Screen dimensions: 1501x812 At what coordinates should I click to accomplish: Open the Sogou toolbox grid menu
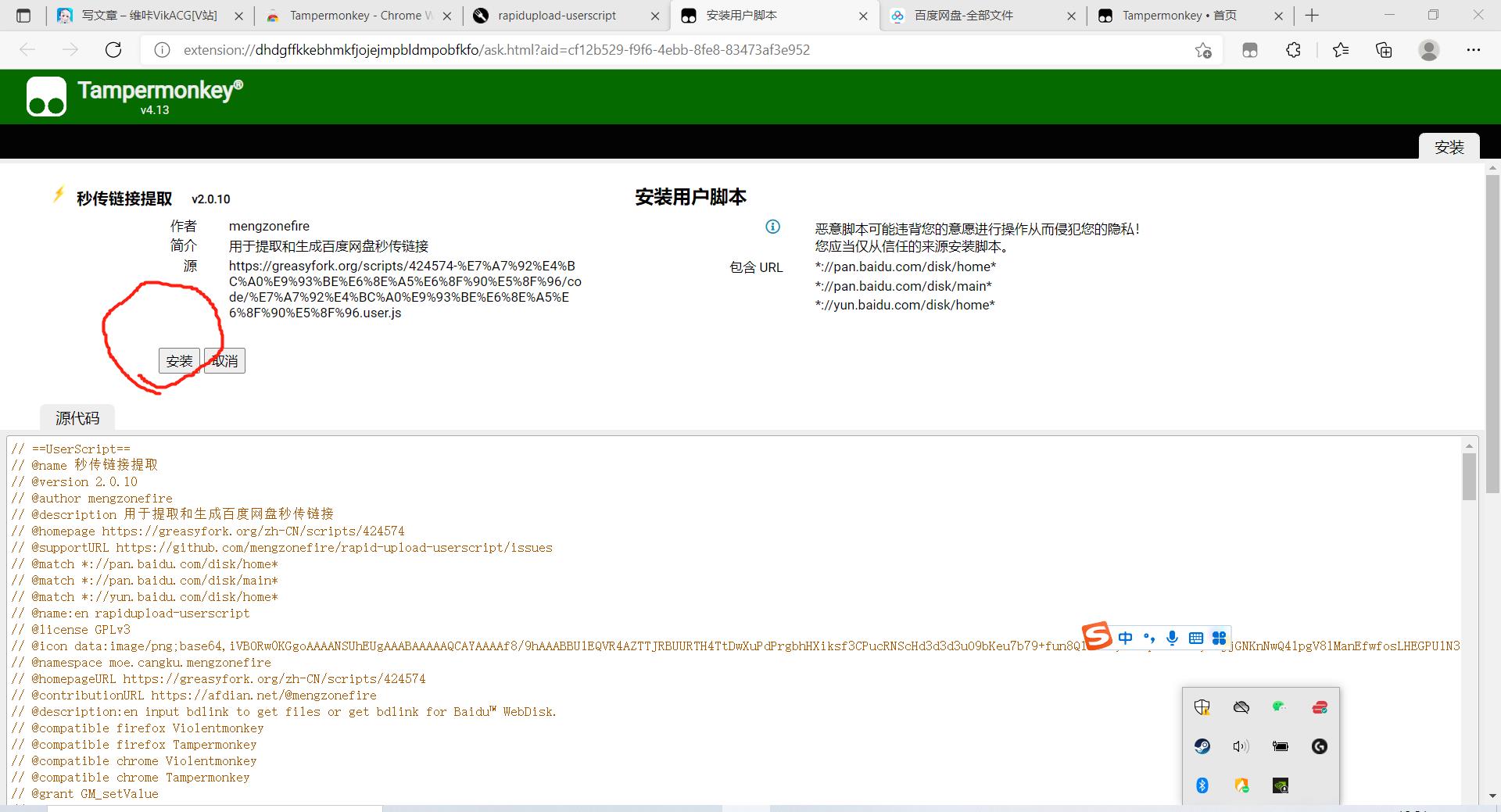tap(1219, 638)
